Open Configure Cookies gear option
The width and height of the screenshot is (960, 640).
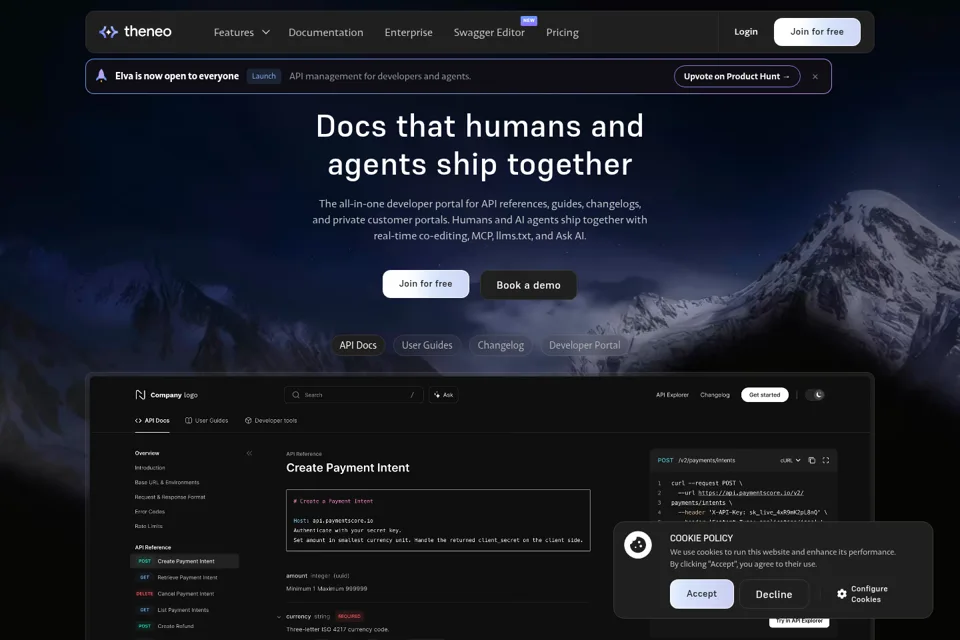point(862,594)
